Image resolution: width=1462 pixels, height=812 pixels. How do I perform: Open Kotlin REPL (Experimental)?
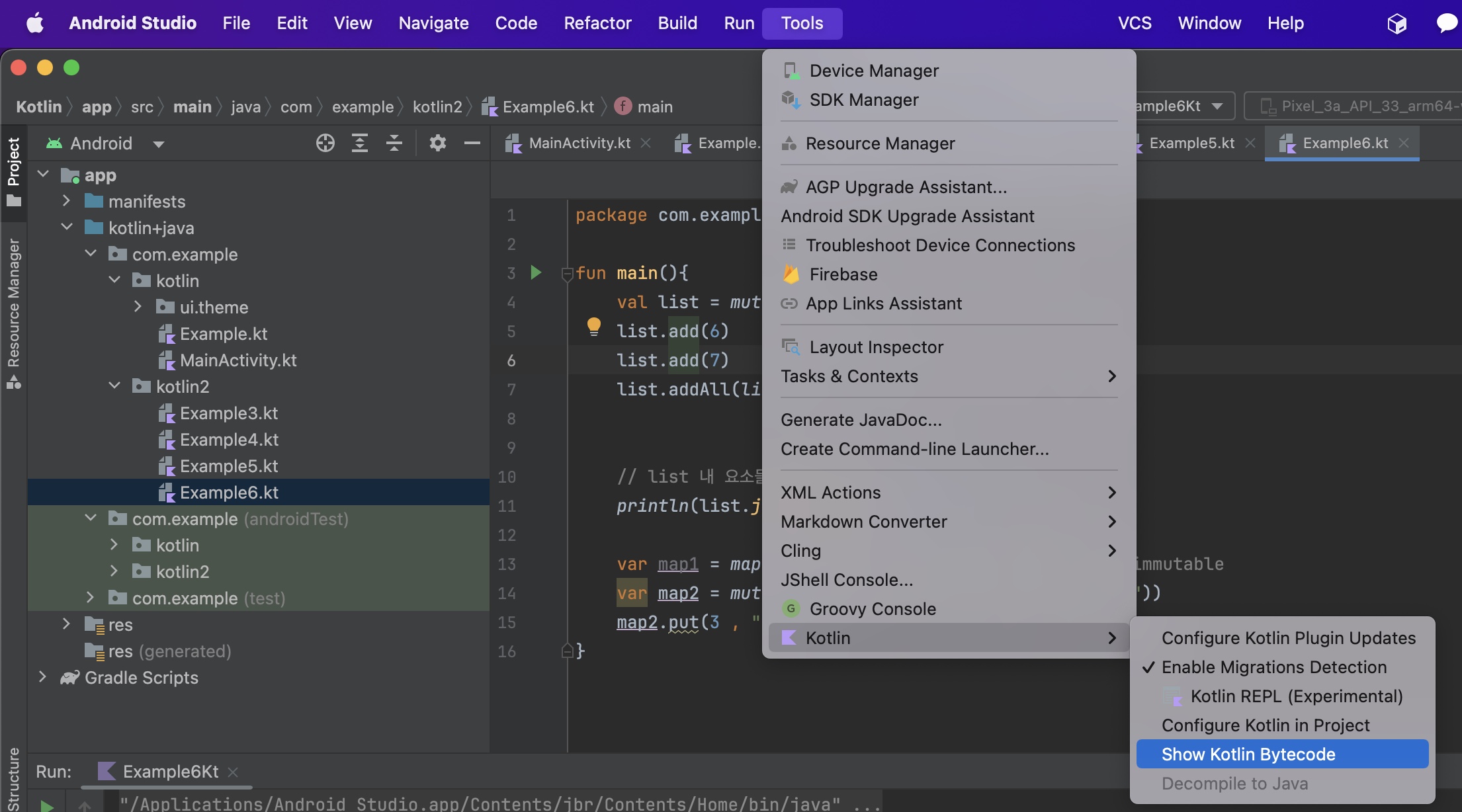[1282, 696]
